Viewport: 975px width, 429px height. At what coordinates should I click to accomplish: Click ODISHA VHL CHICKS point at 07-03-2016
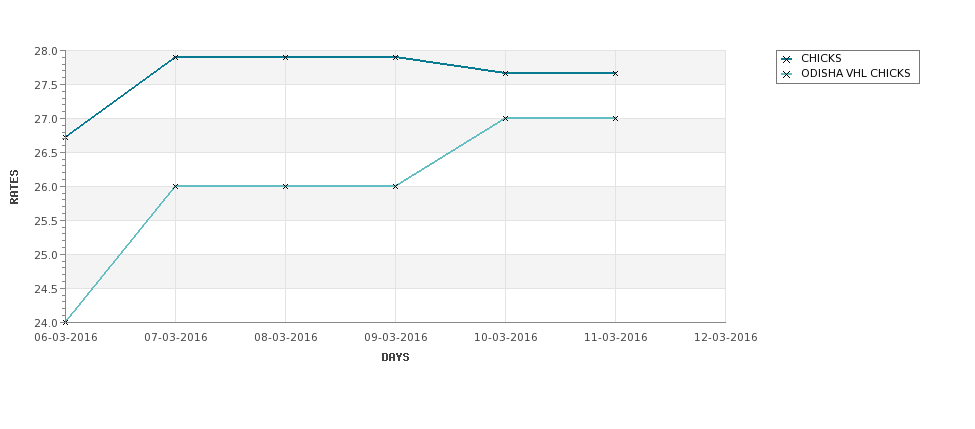pos(175,187)
